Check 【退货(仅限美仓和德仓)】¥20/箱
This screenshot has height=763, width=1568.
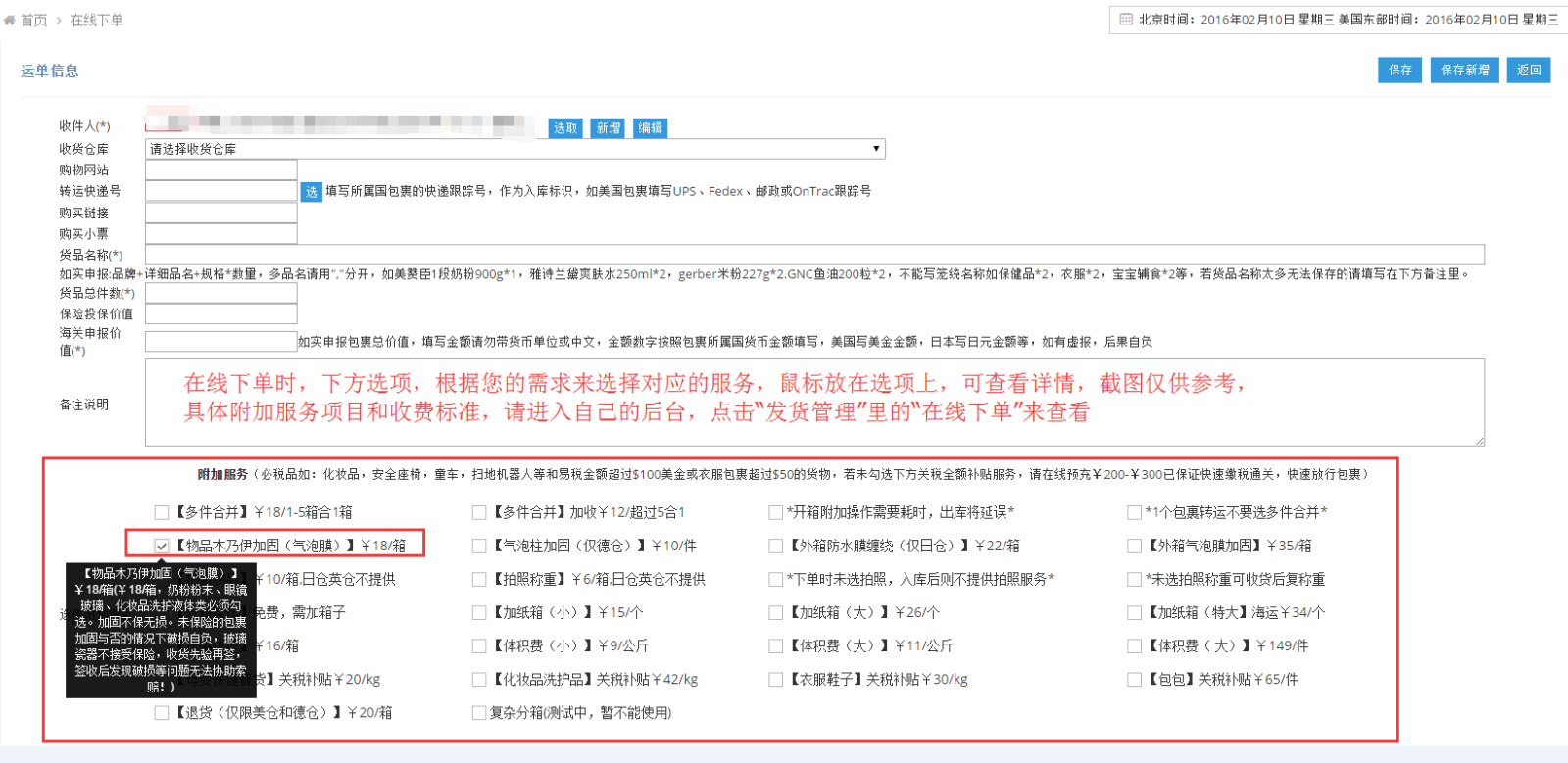point(162,712)
